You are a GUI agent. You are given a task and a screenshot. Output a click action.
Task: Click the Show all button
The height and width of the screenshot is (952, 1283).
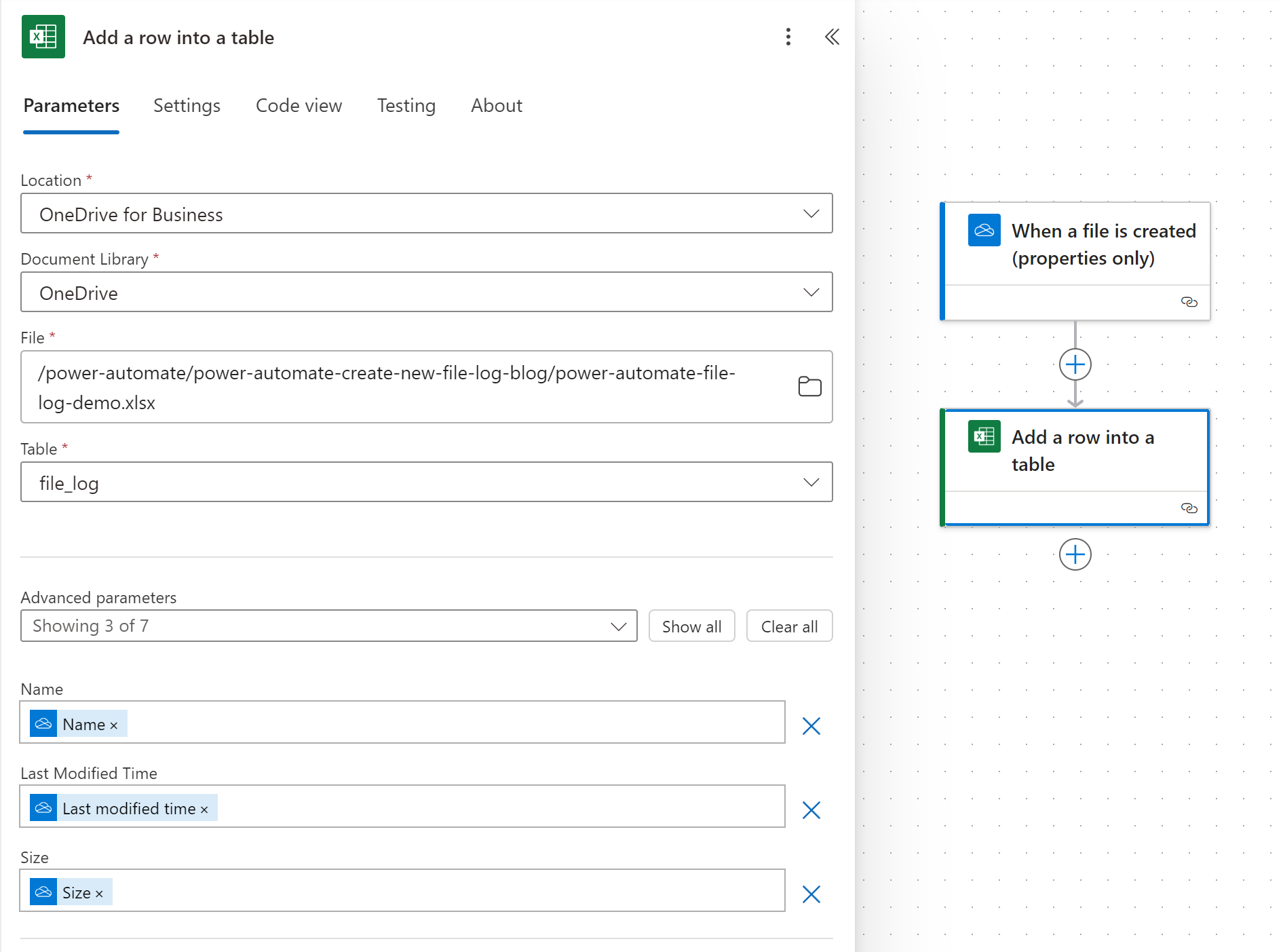(691, 626)
